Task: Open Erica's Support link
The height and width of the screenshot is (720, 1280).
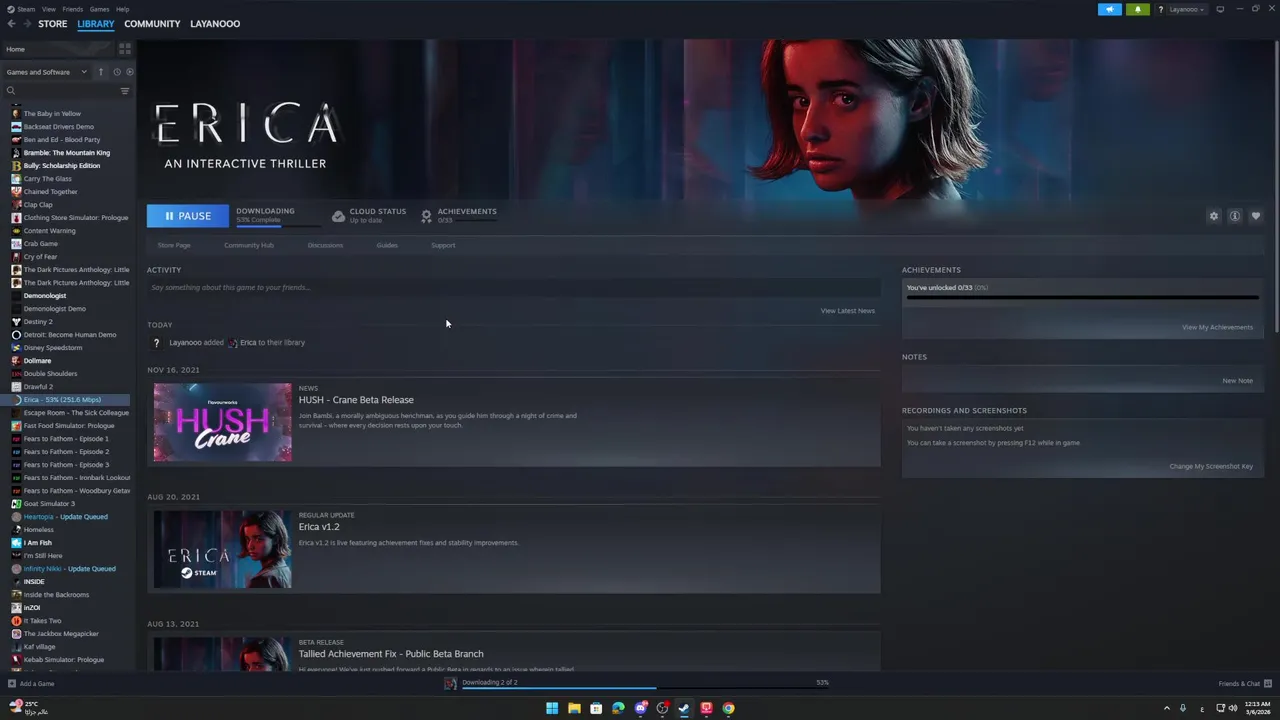Action: [x=443, y=245]
